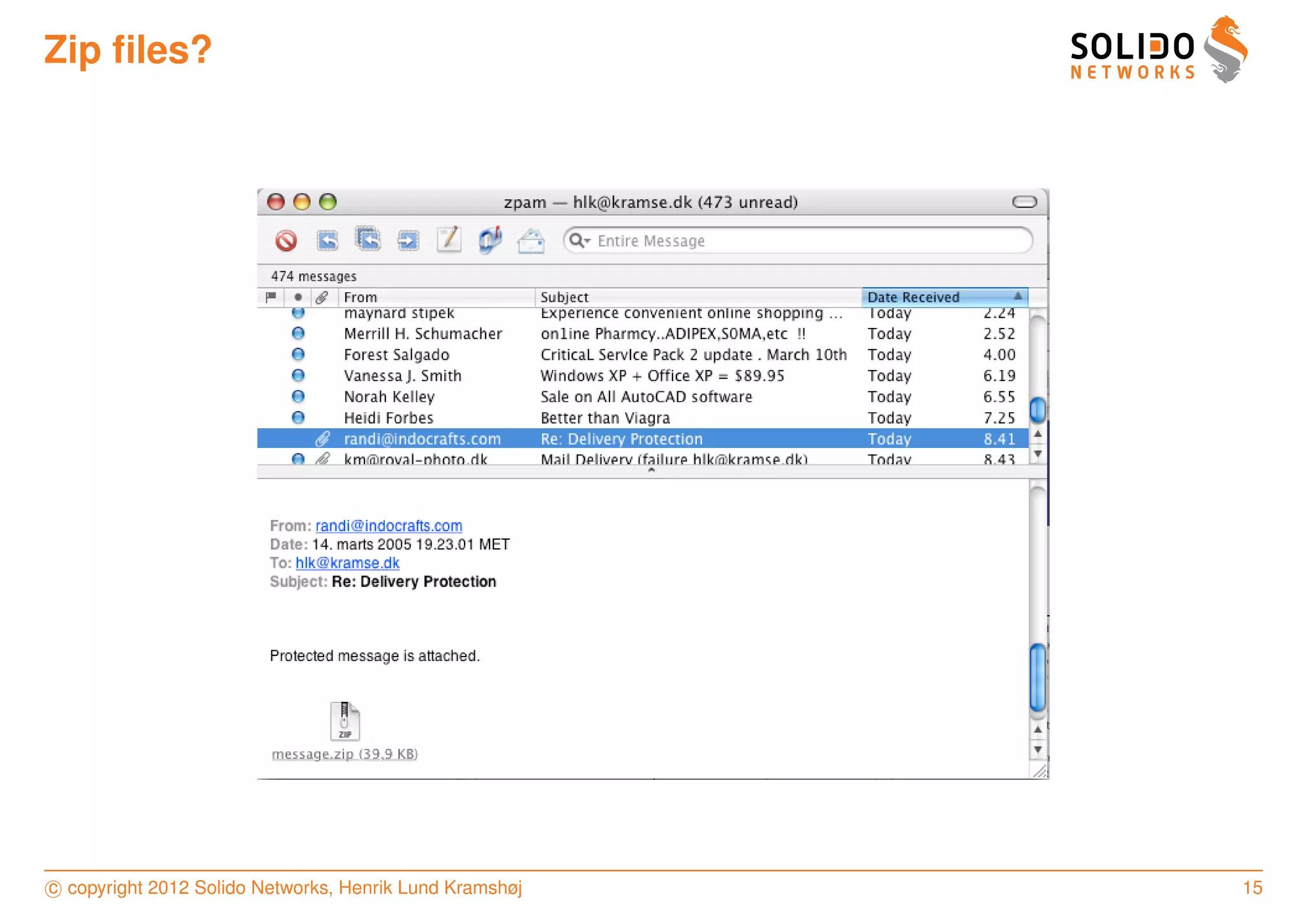
Task: Sort by Subject column header
Action: pyautogui.click(x=698, y=297)
